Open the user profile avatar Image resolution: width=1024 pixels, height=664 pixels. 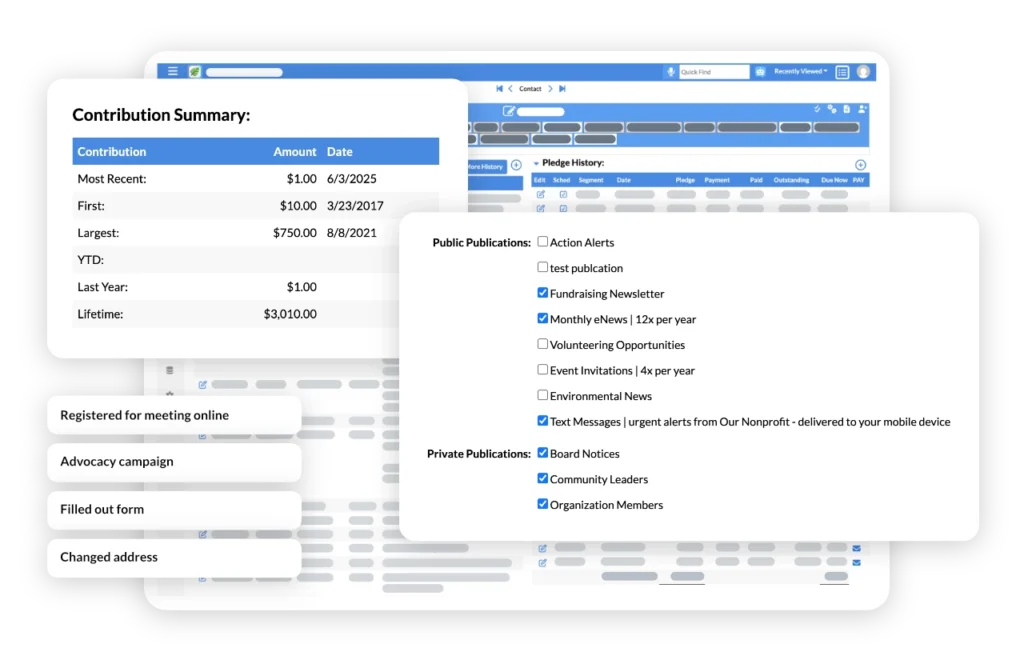[863, 72]
